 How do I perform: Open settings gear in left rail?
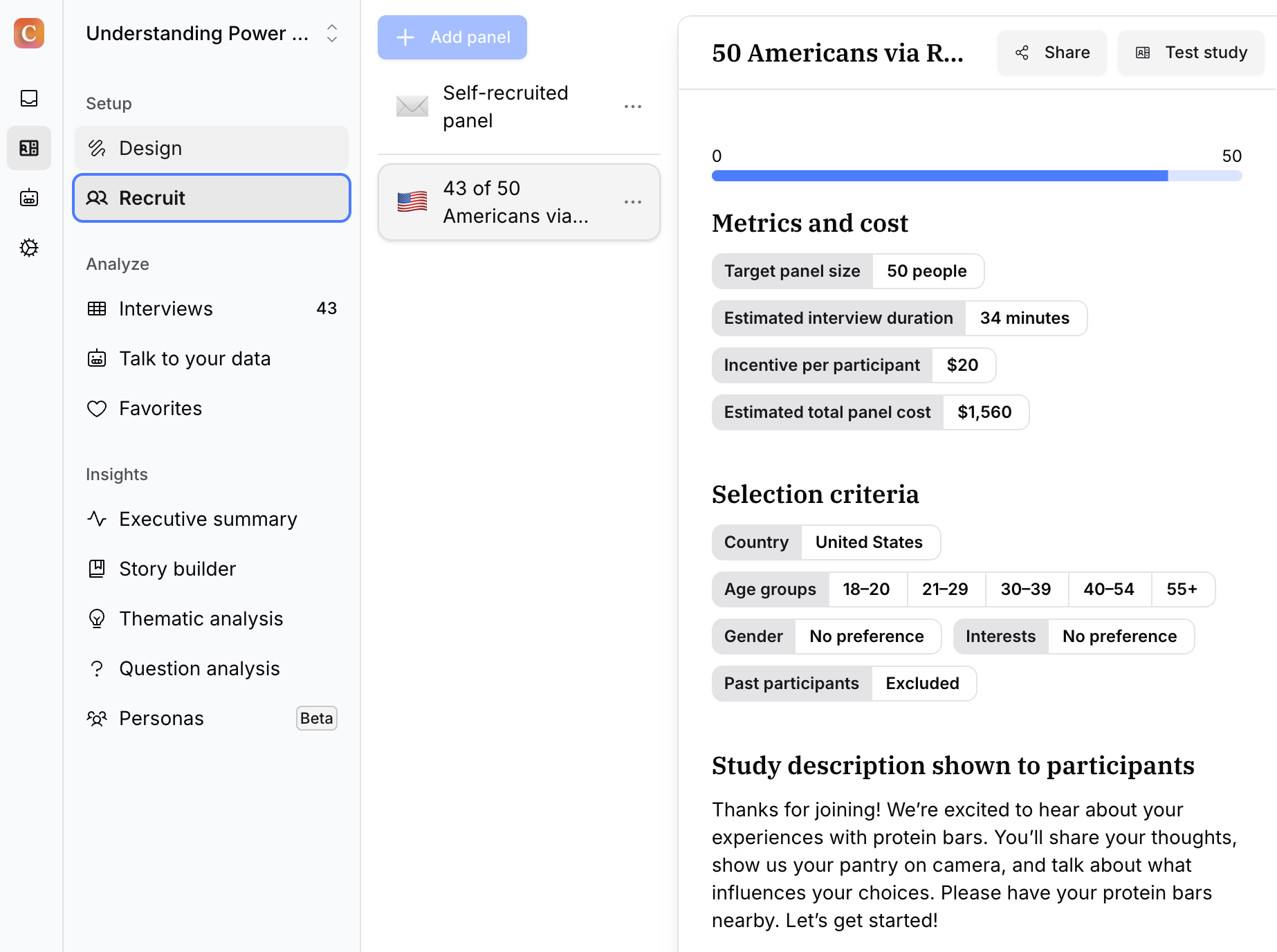point(29,248)
